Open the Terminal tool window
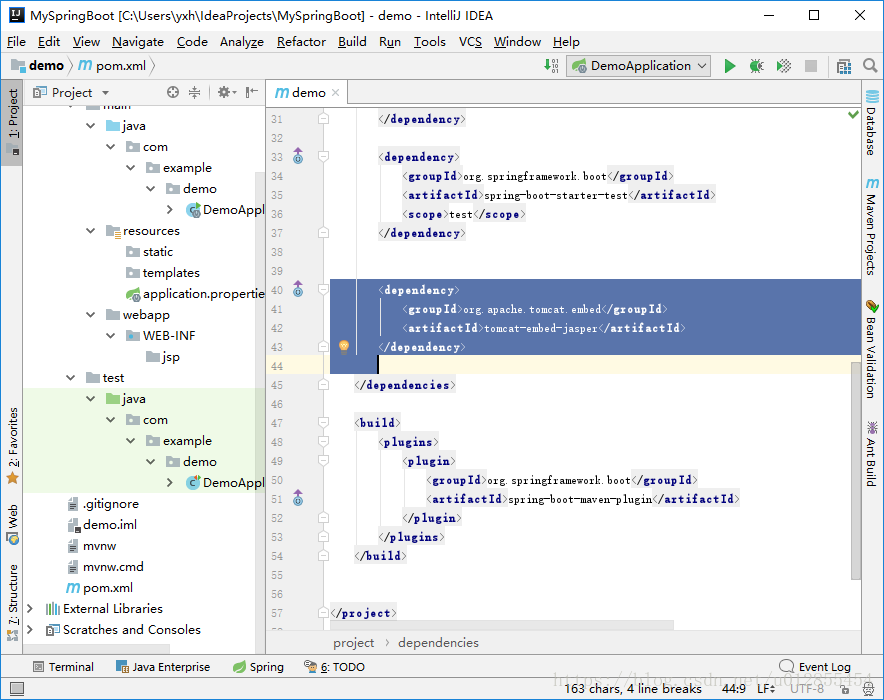884x700 pixels. 63,667
